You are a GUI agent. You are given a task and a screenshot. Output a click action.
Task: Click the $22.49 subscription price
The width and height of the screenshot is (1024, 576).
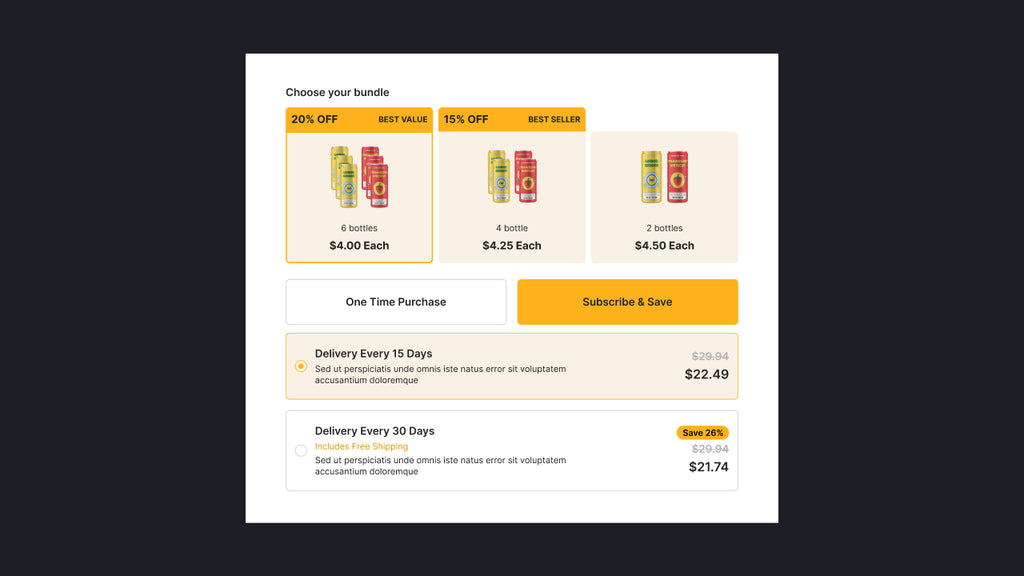tap(706, 375)
